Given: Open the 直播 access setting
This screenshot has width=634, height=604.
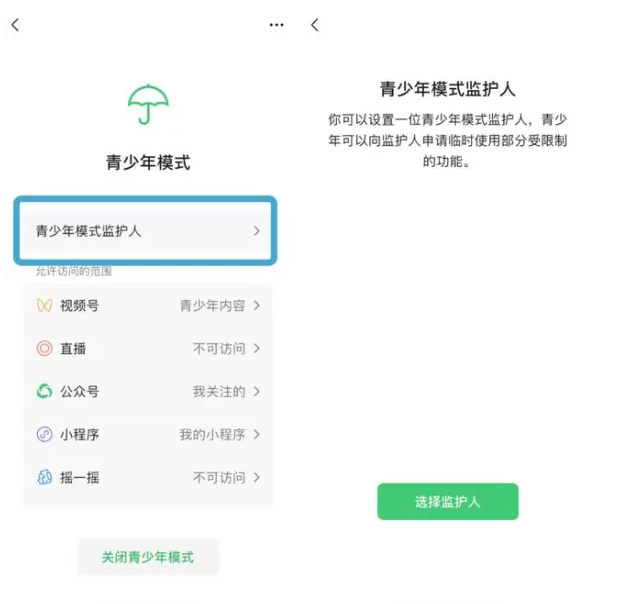Looking at the screenshot, I should [x=148, y=348].
